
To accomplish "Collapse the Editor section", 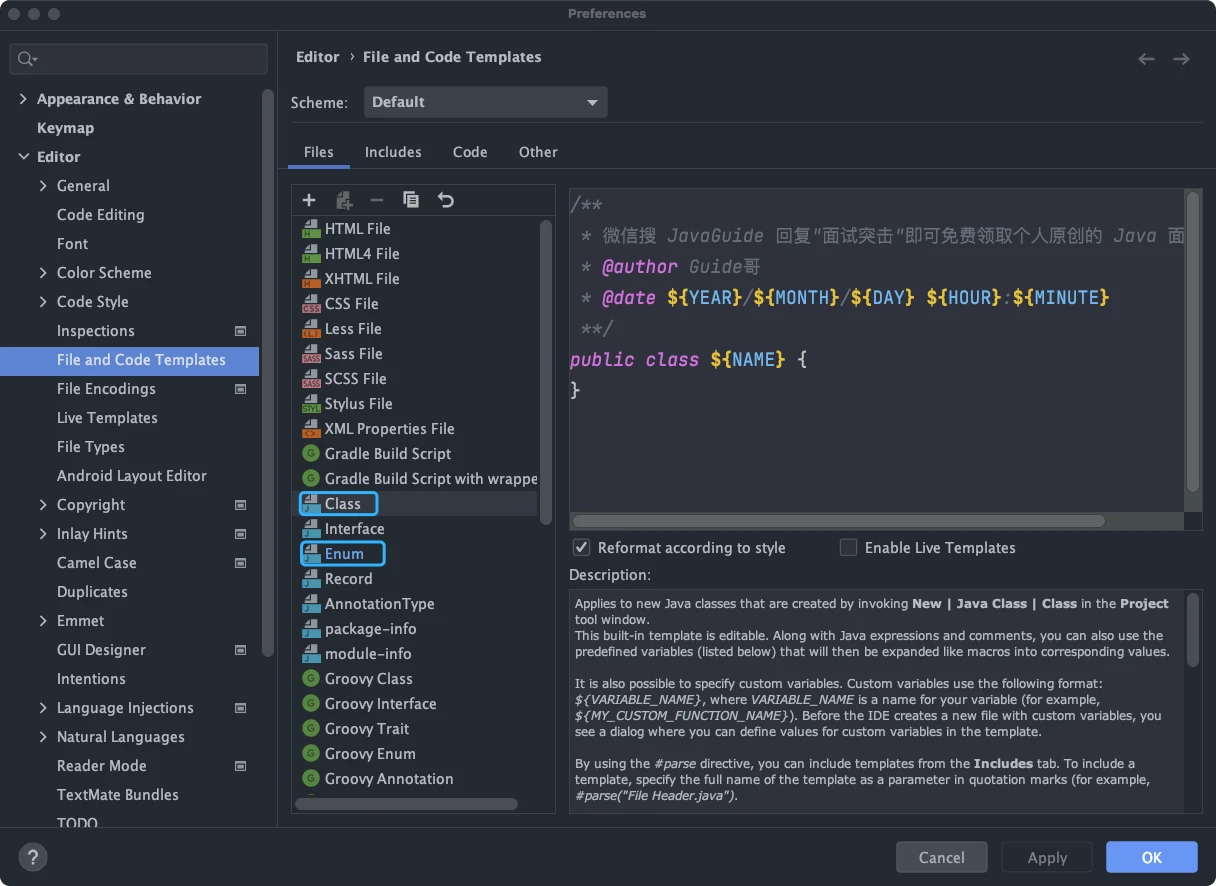I will click(24, 157).
